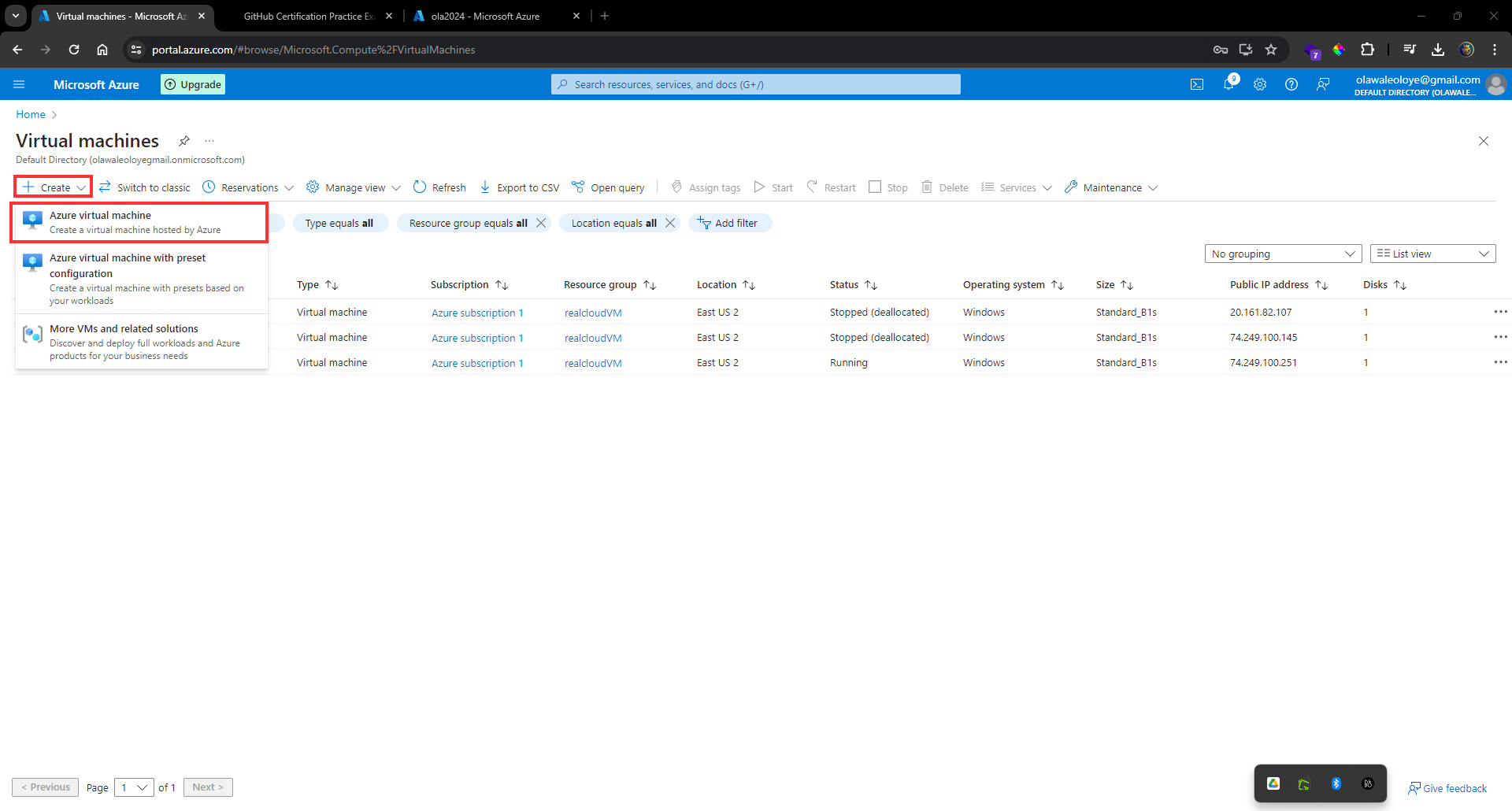This screenshot has height=811, width=1512.
Task: Open the Manage view dropdown
Action: [x=352, y=187]
